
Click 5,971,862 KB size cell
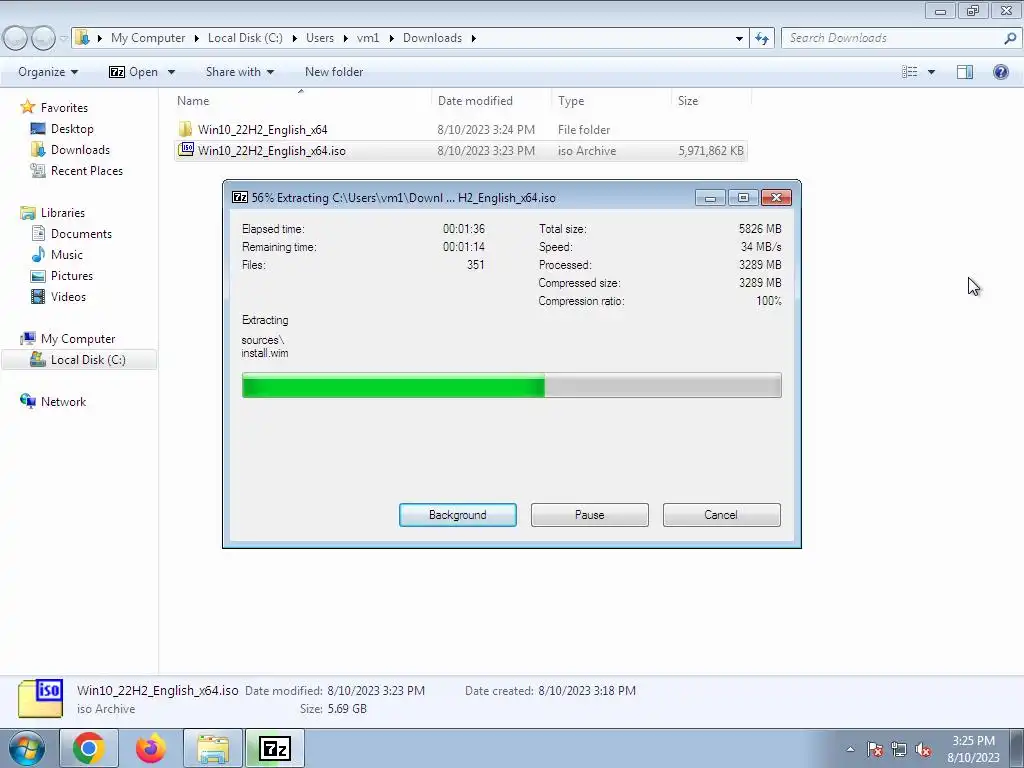(711, 151)
